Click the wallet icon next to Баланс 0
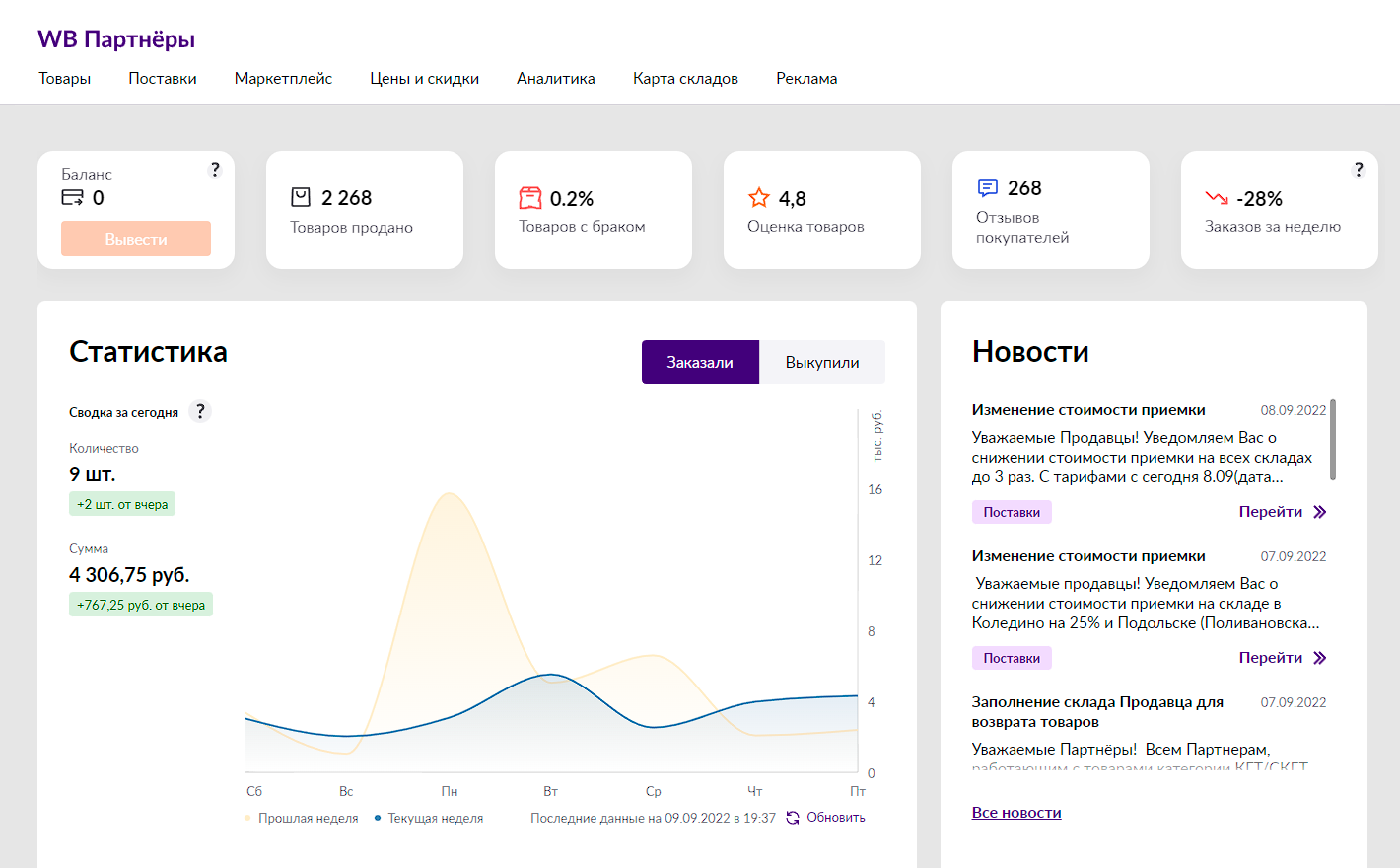The image size is (1400, 868). (x=73, y=198)
